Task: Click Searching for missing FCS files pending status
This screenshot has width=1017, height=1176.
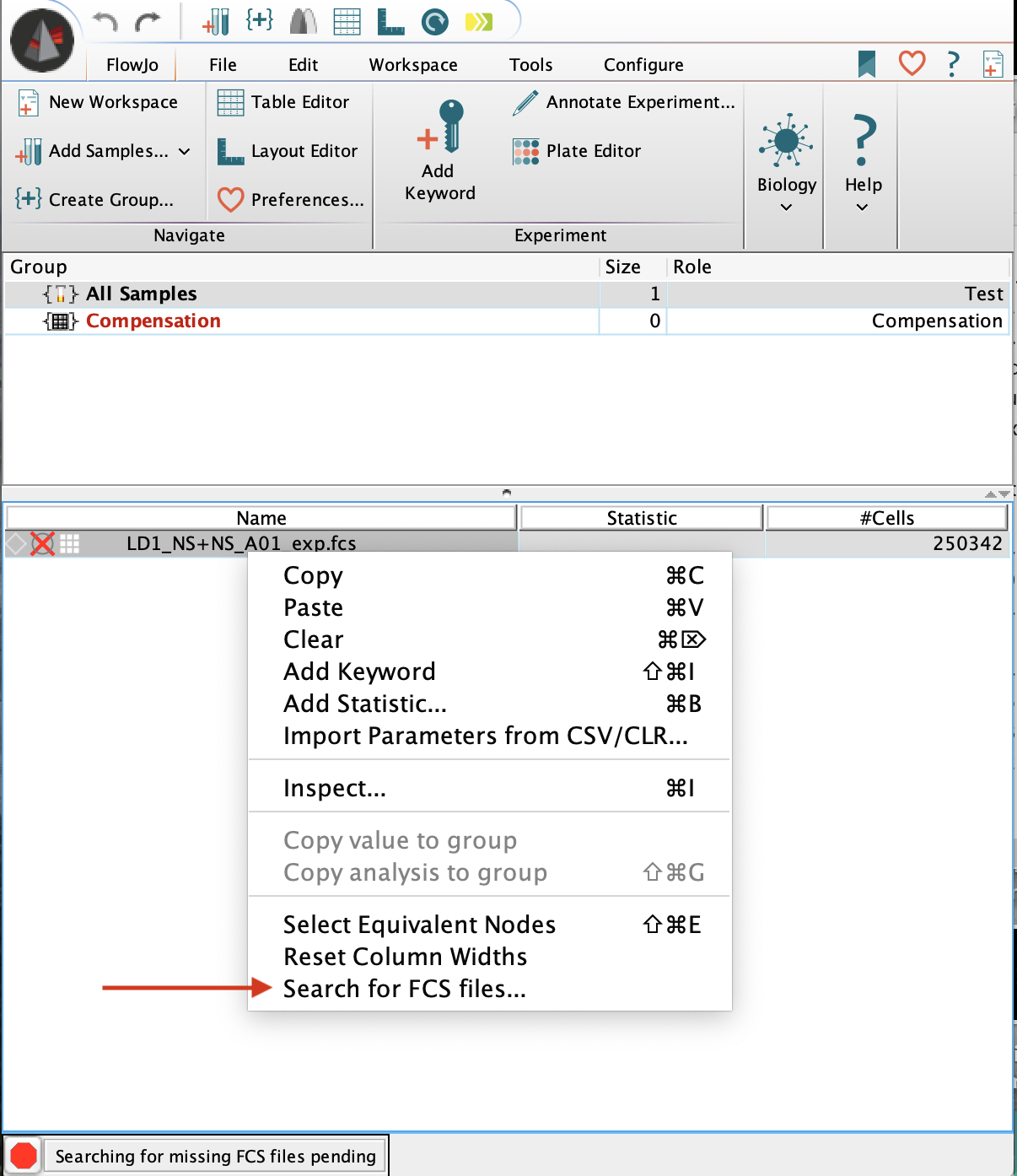Action: 216,1157
